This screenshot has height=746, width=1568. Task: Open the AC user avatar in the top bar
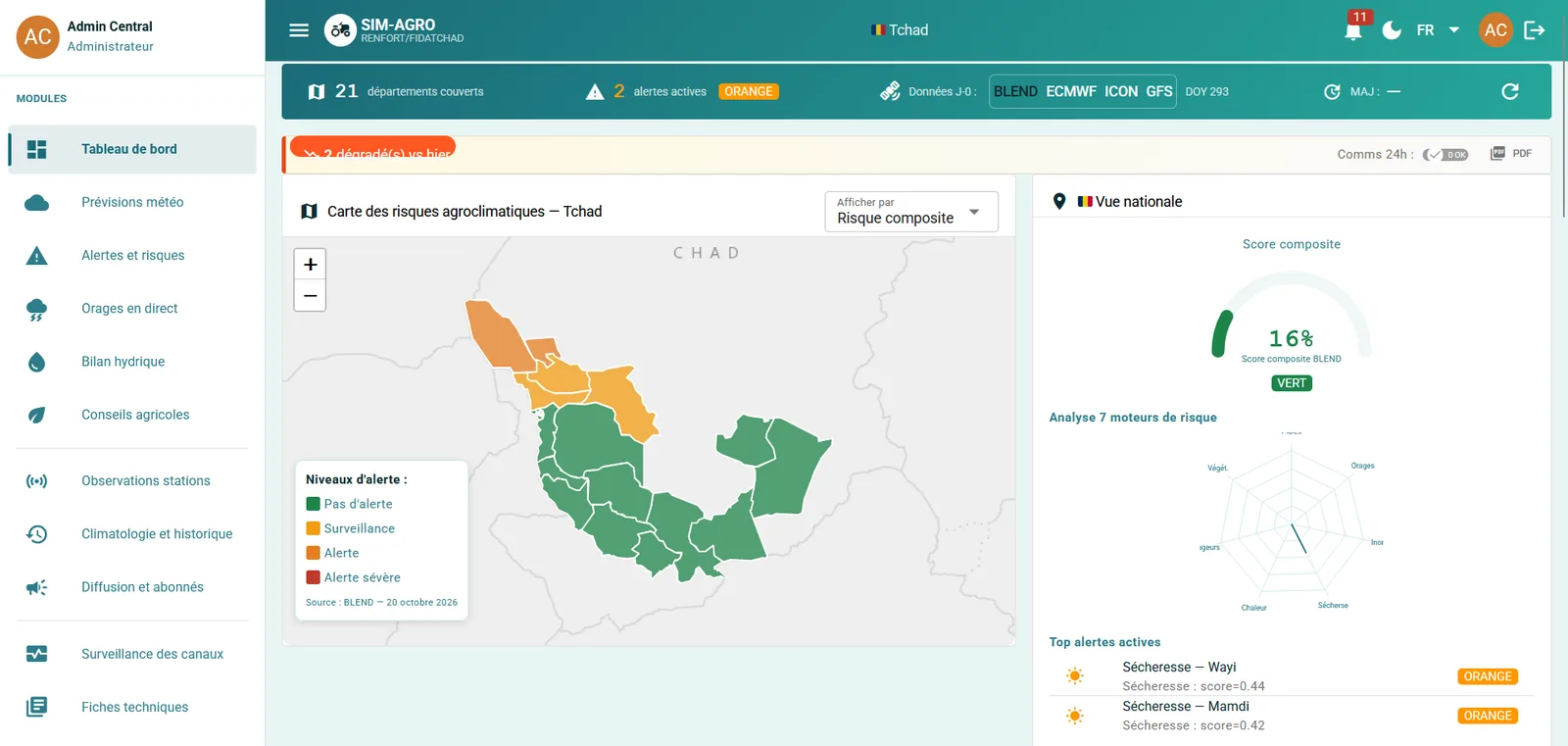click(x=1495, y=30)
